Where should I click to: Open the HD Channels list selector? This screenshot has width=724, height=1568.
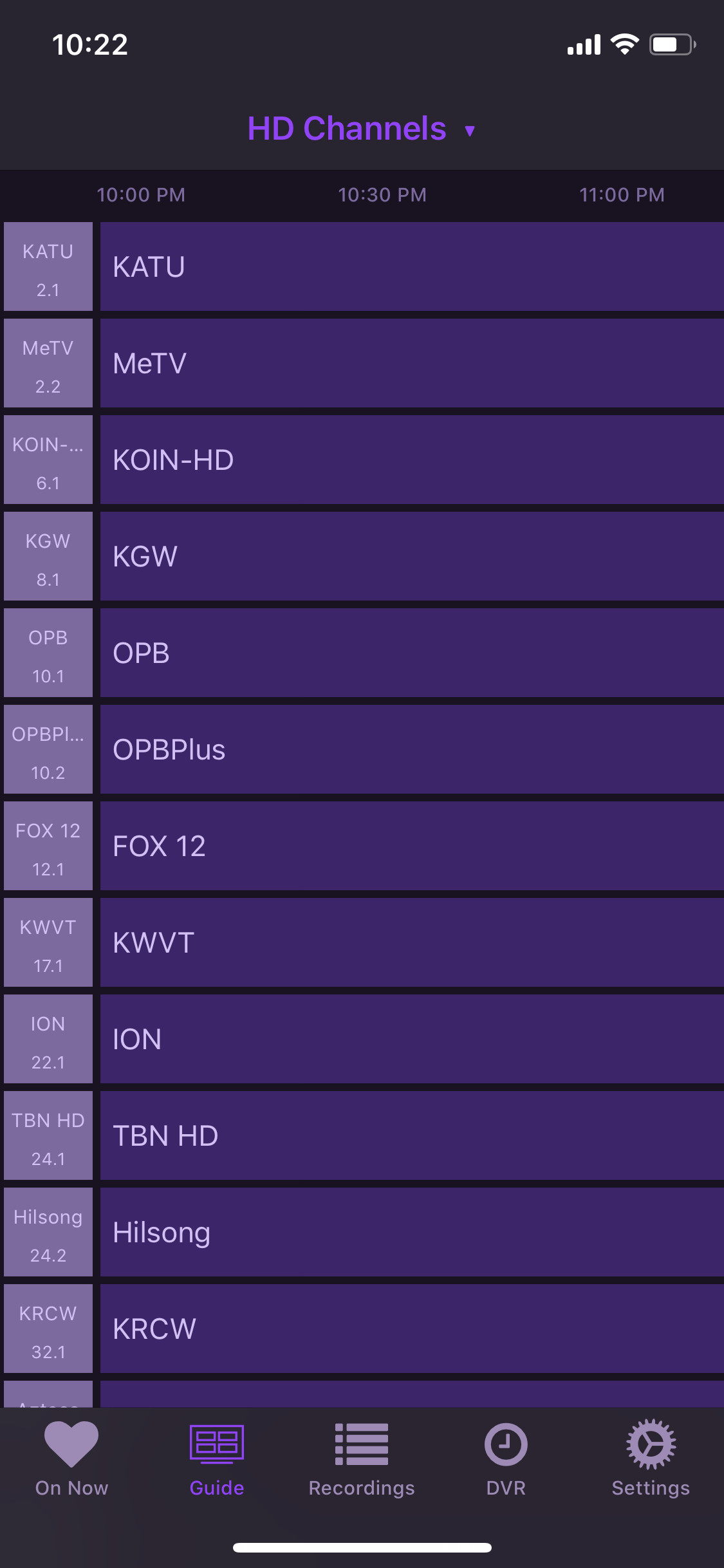[x=347, y=129]
